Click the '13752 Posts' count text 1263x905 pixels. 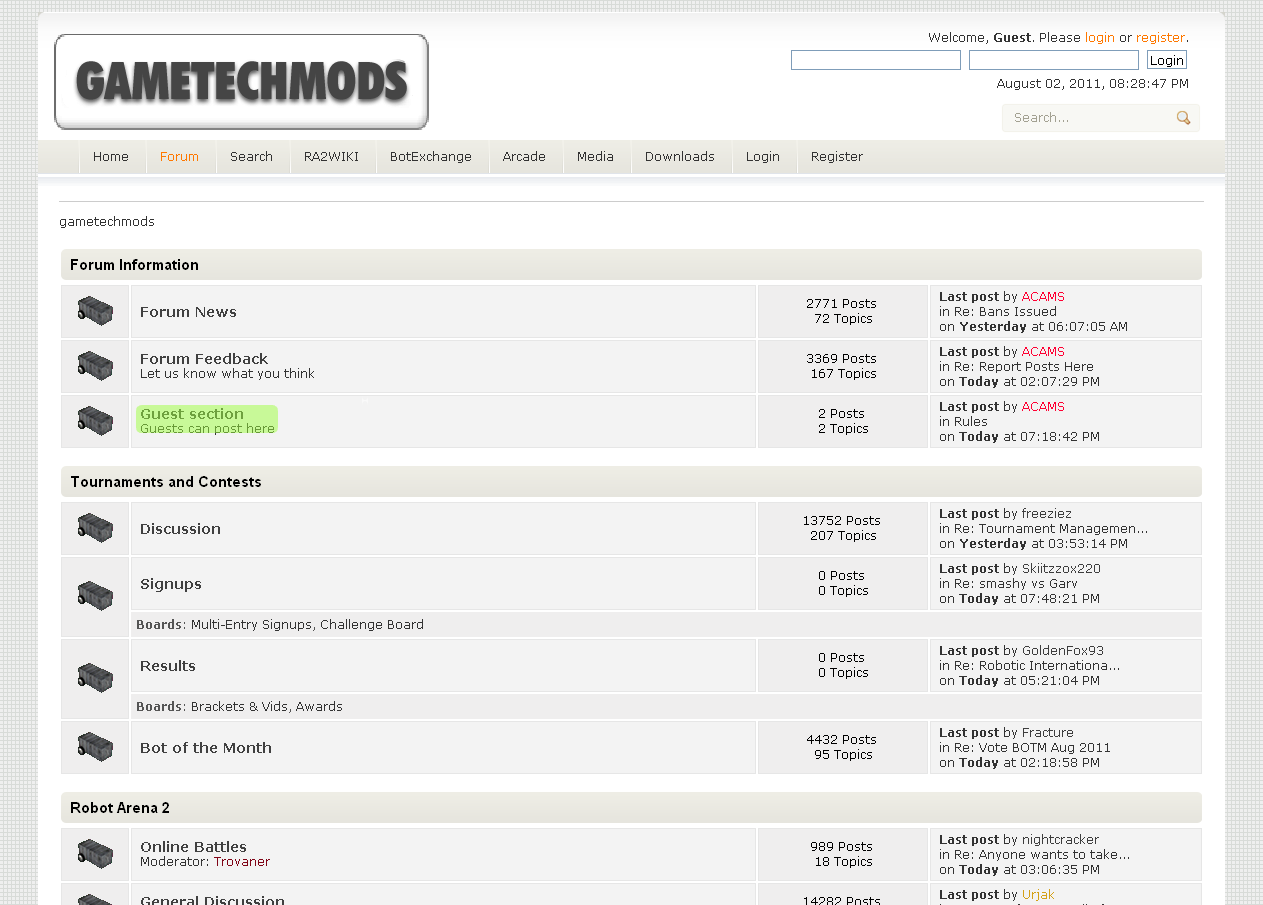click(x=841, y=521)
